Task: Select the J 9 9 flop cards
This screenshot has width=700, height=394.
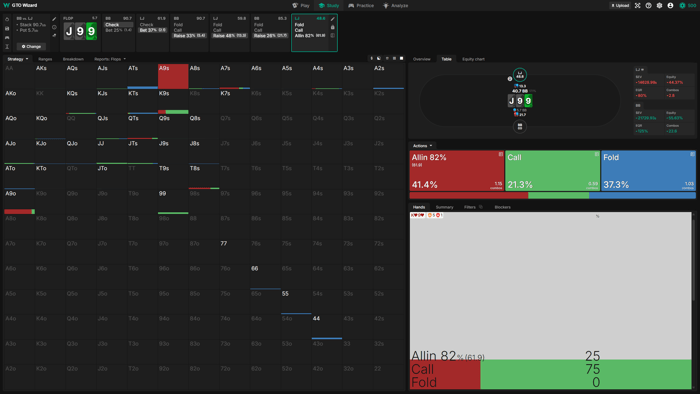Action: click(80, 31)
